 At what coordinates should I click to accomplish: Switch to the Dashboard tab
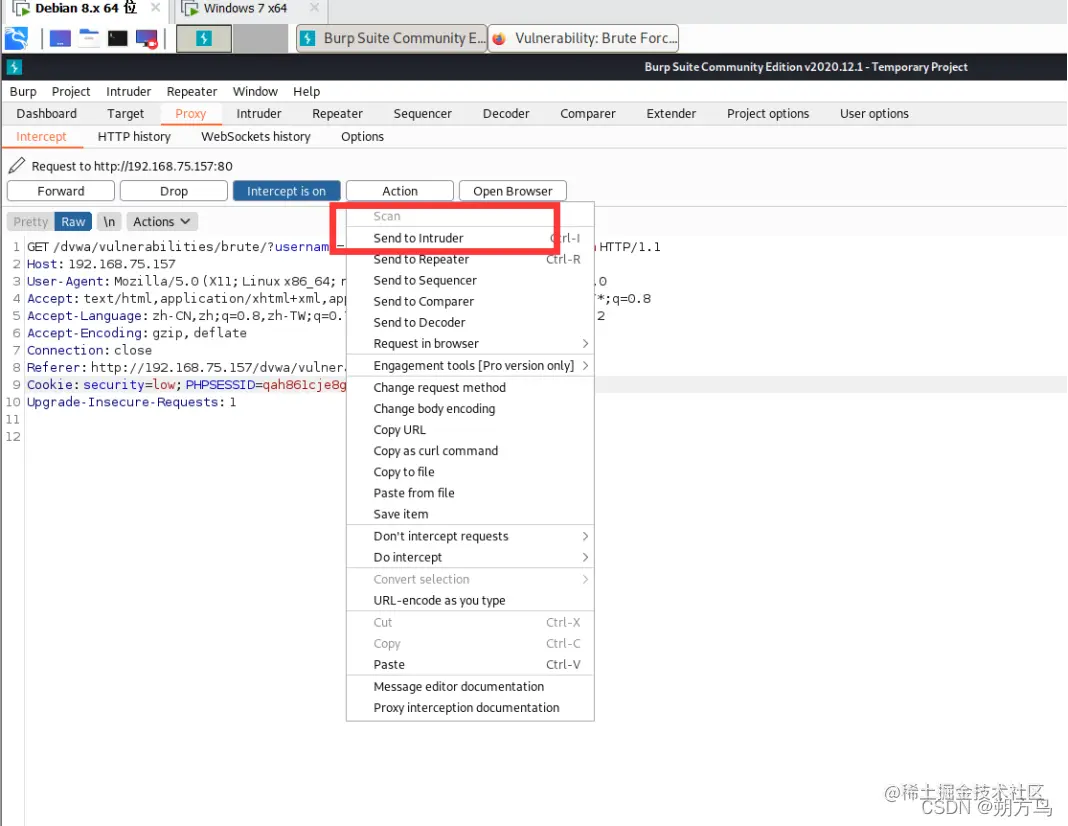pyautogui.click(x=46, y=114)
